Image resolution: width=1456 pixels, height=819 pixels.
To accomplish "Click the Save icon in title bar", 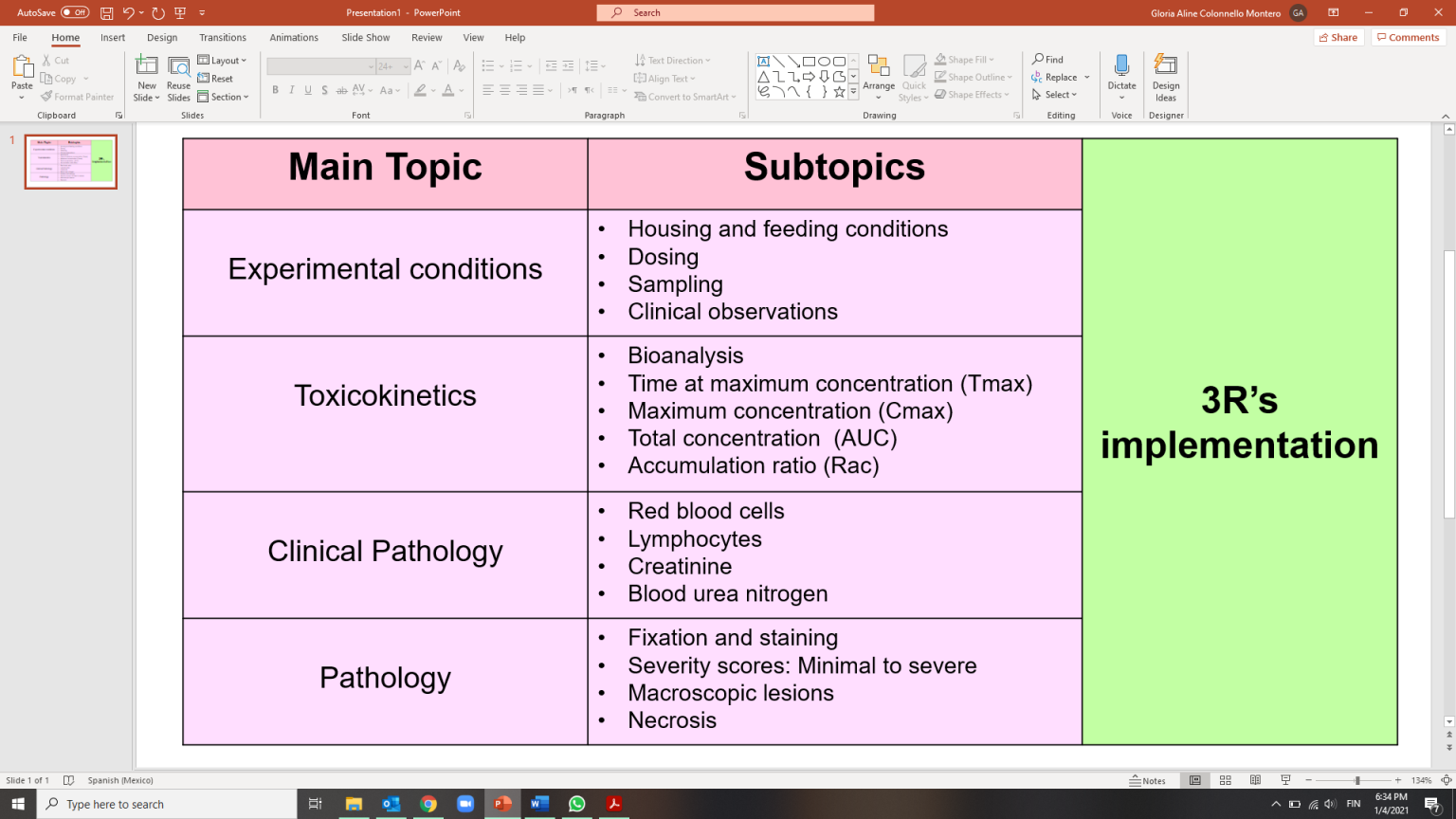I will point(107,13).
